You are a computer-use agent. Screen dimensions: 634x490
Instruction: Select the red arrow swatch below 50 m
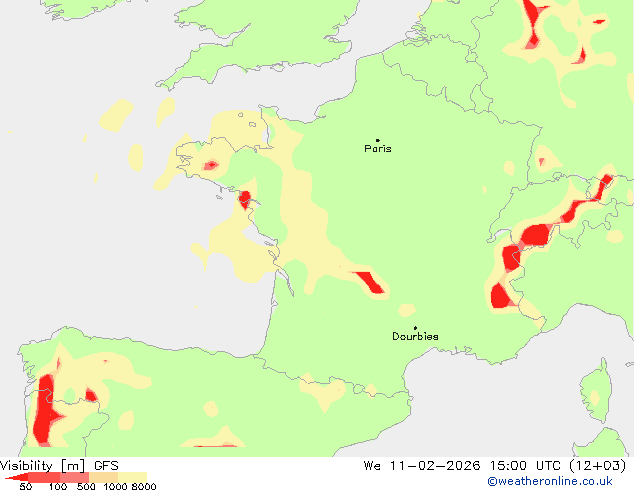(16, 477)
